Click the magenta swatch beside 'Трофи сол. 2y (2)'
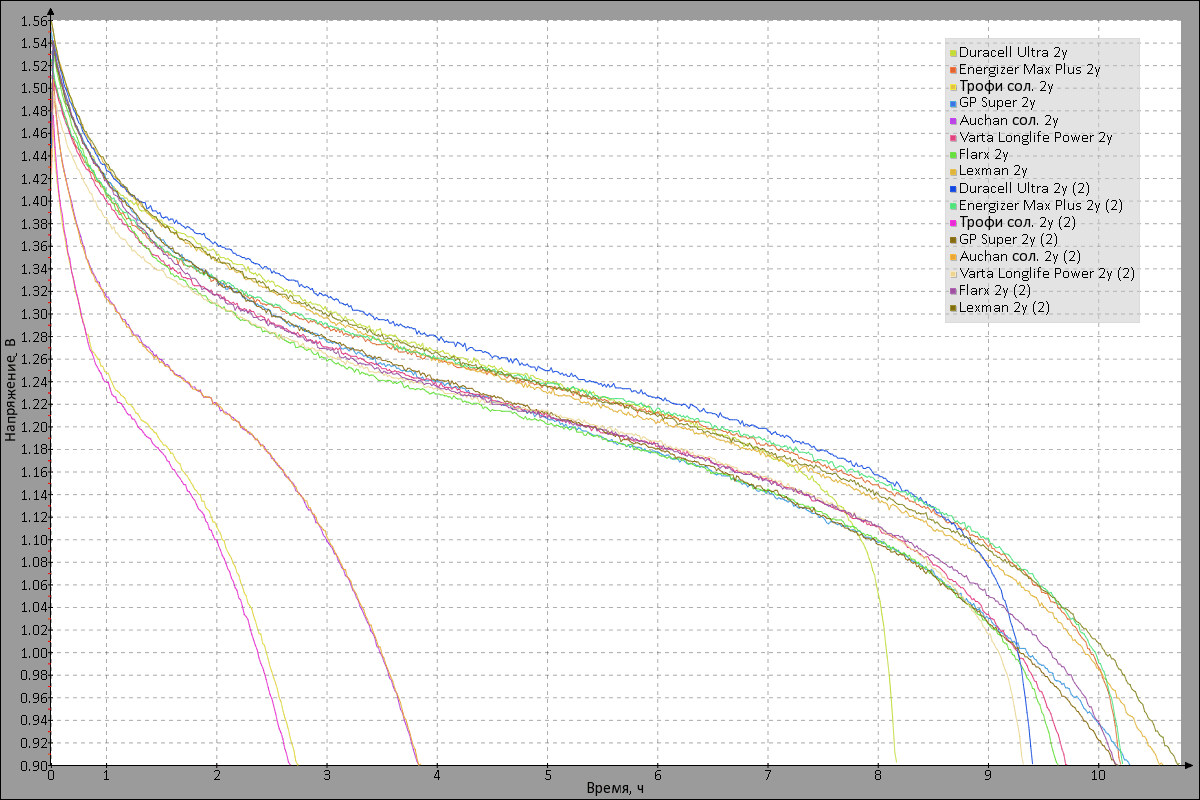Screen dimensions: 1200x800 [x=953, y=223]
